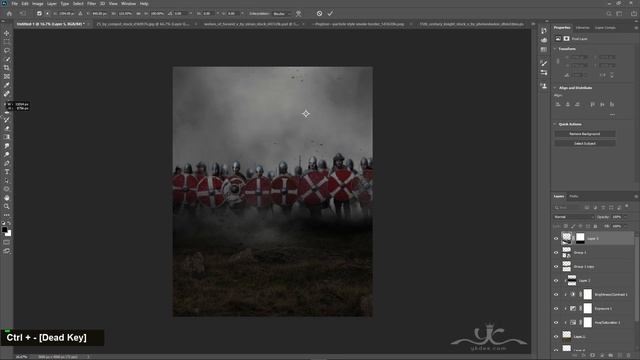Select the Spot Healing Brush tool

(x=7, y=93)
